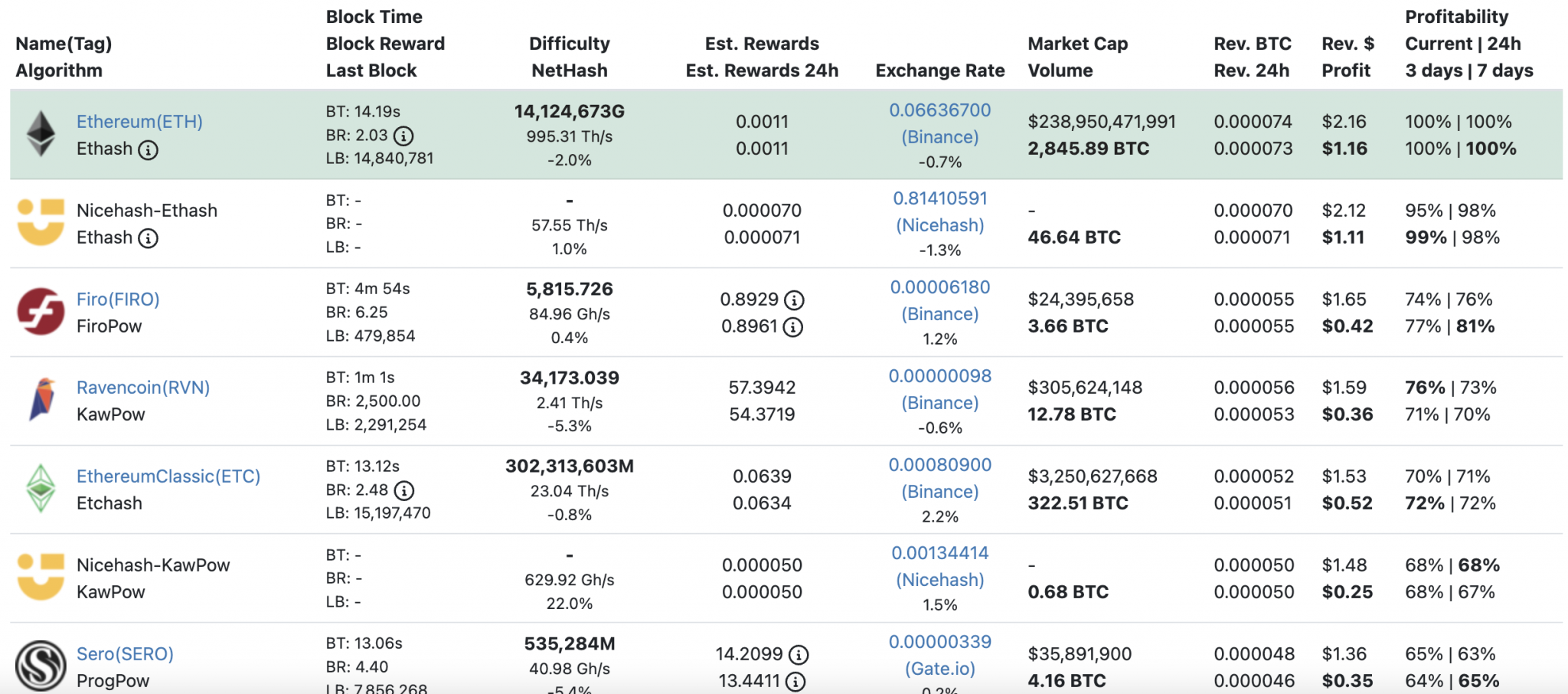Click Ravencoin market cap $305,624,148
Viewport: 1568px width, 694px height.
pyautogui.click(x=1085, y=388)
